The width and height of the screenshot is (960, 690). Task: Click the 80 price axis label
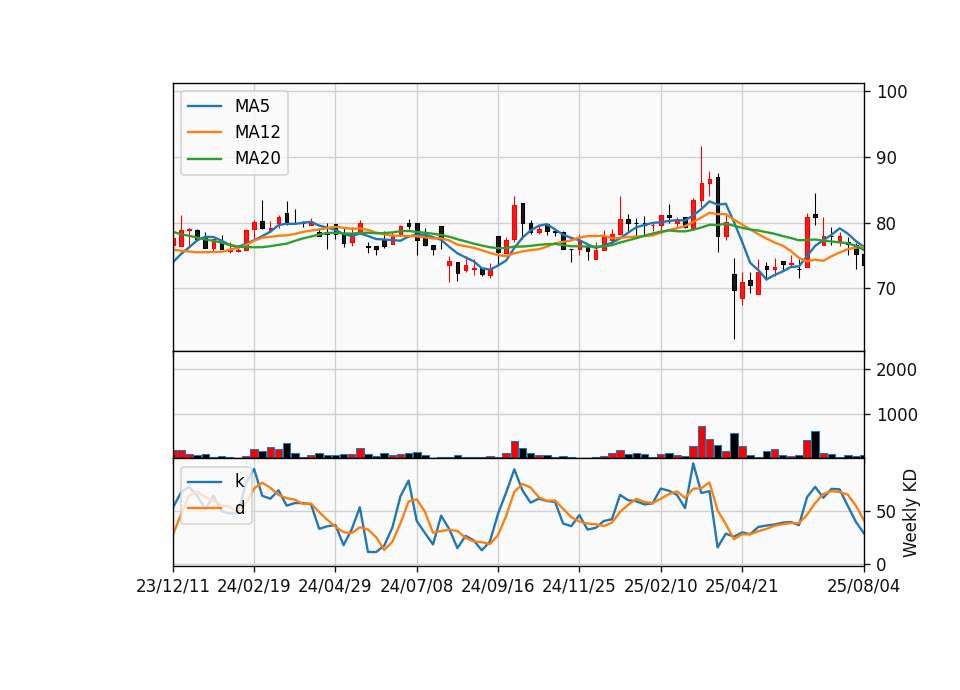887,223
